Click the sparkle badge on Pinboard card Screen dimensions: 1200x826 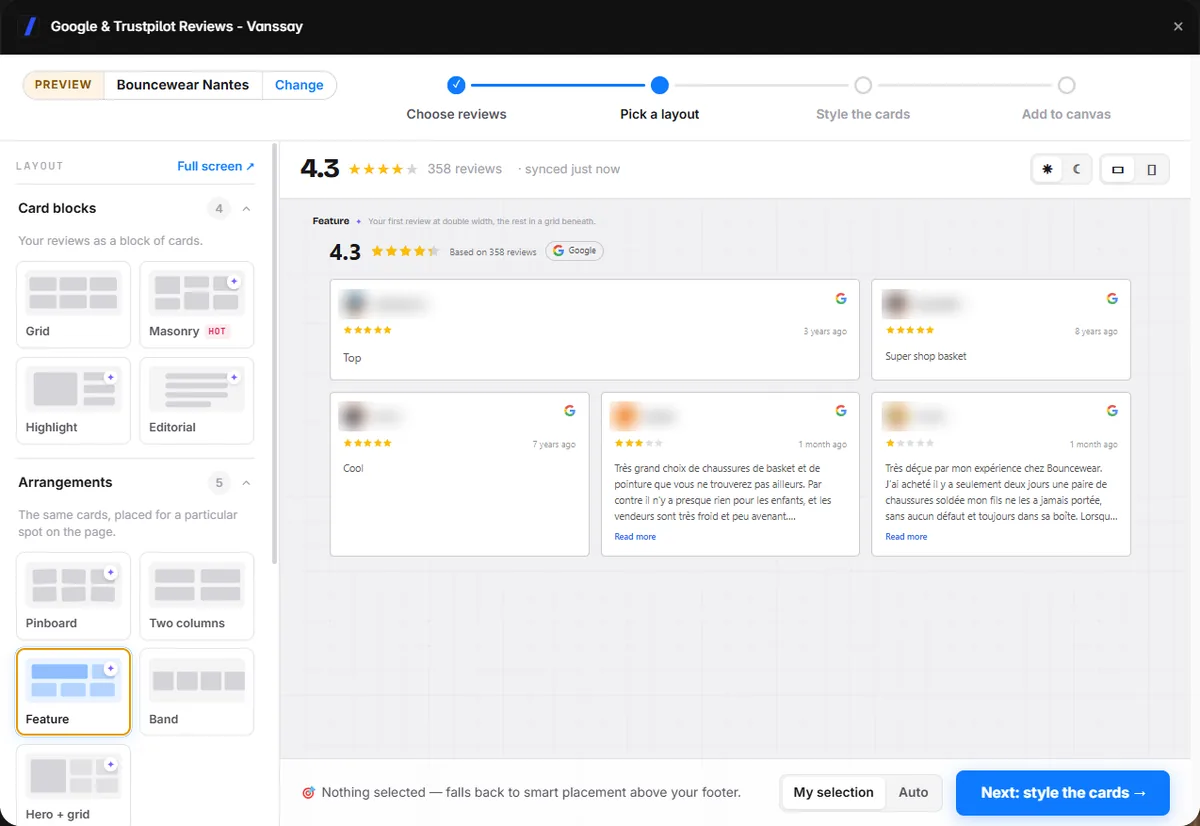pyautogui.click(x=110, y=573)
